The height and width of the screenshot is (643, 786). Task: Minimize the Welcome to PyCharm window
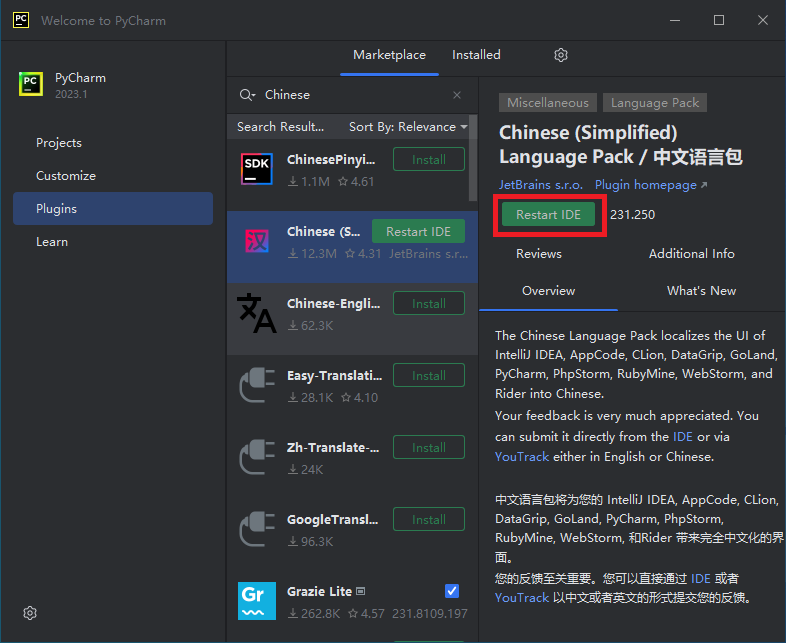click(x=675, y=20)
